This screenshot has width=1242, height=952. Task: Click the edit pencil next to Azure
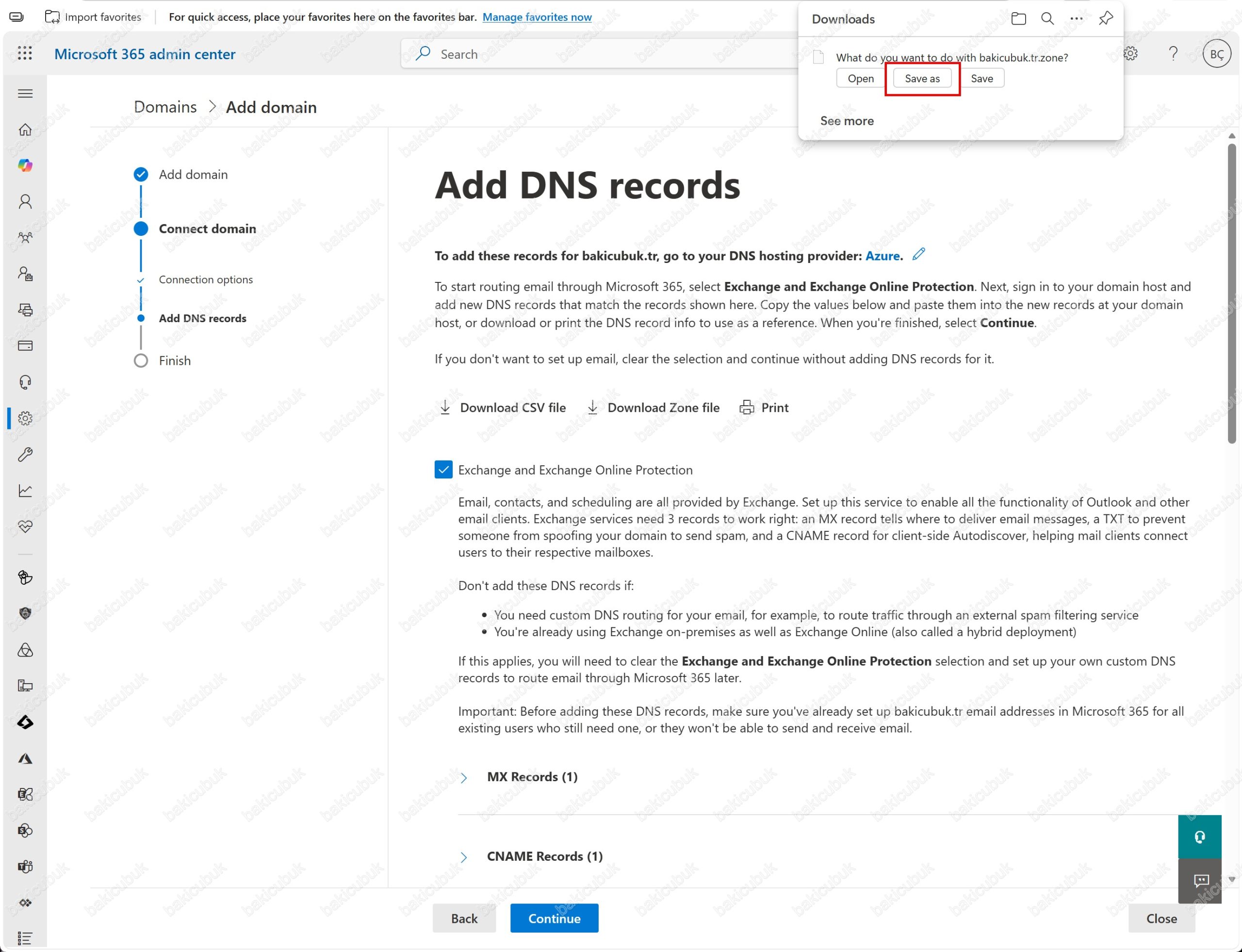coord(918,254)
